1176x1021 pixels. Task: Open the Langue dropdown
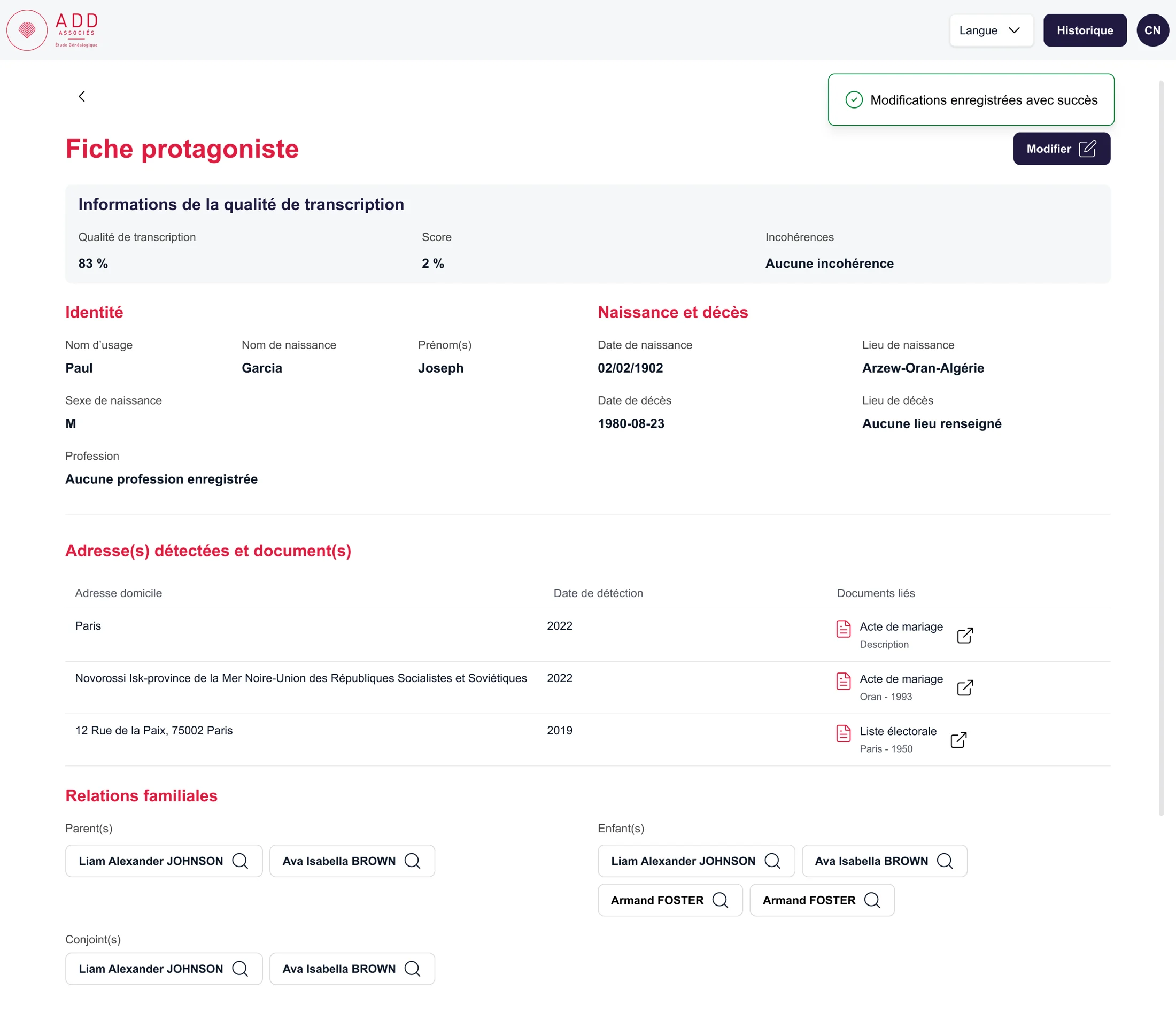[x=991, y=30]
